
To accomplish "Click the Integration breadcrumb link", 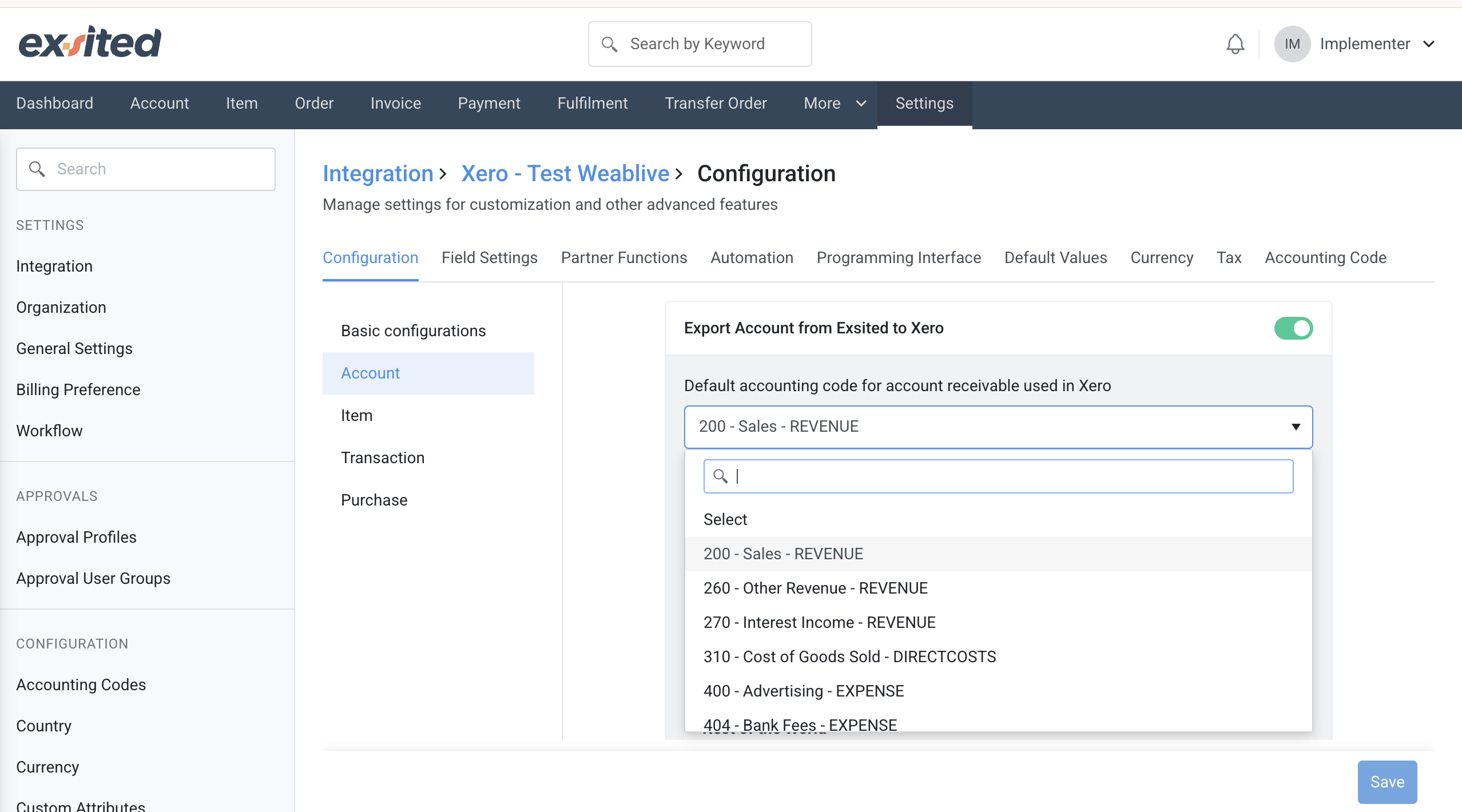I will pyautogui.click(x=378, y=174).
